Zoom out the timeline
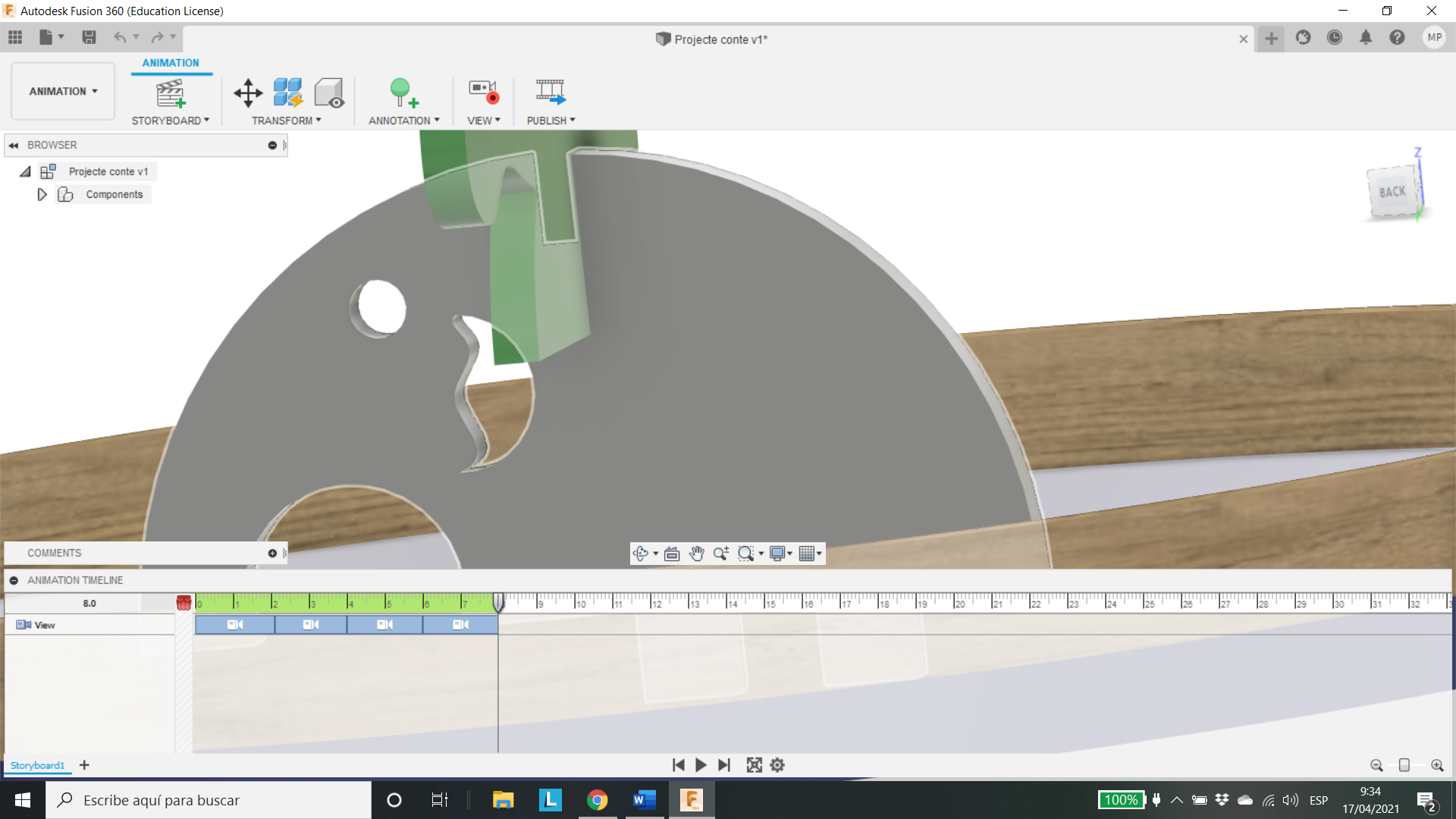This screenshot has height=819, width=1456. point(1376,766)
